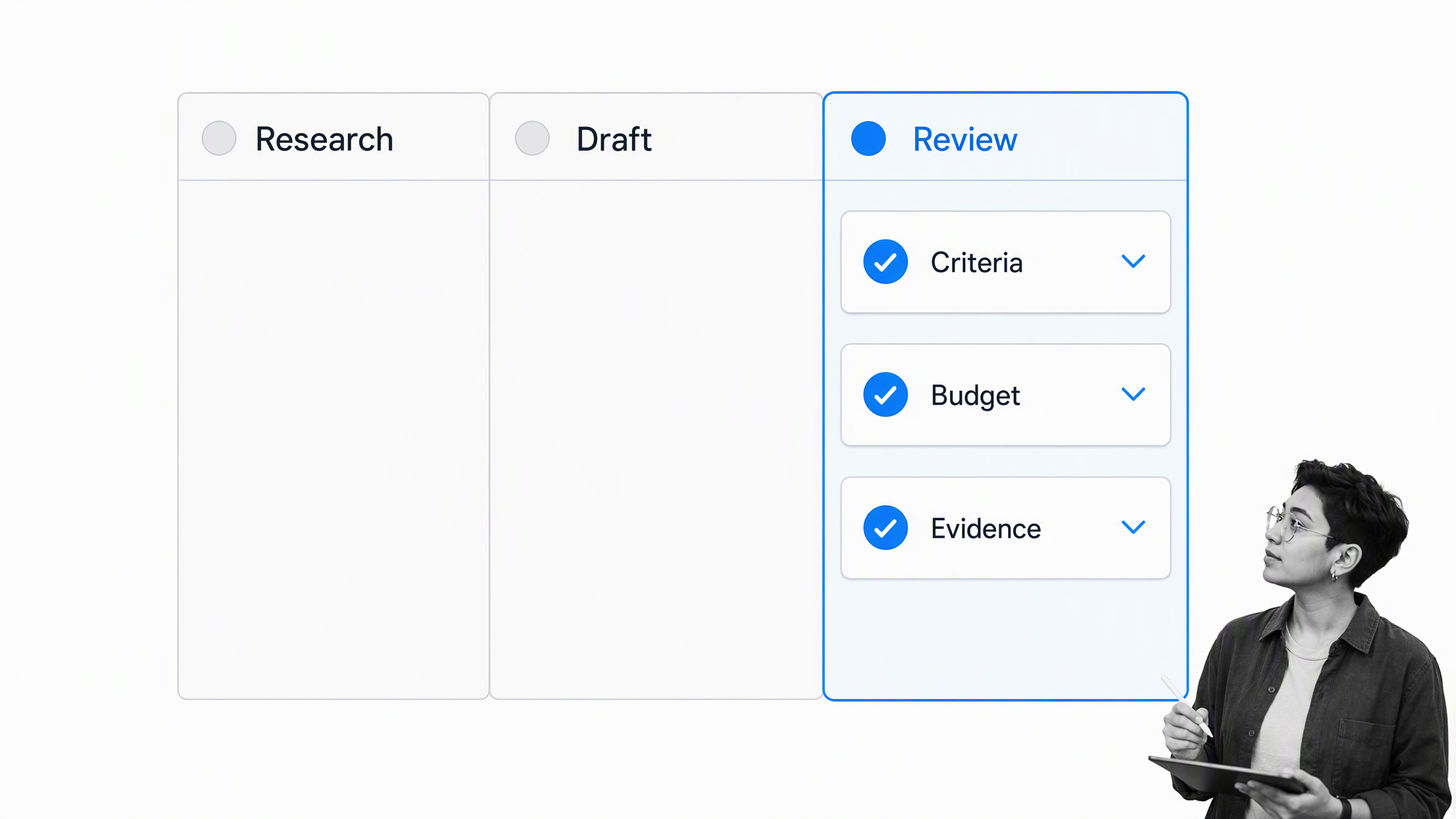Select the Research stage radio circle
This screenshot has height=819, width=1456.
click(x=219, y=138)
